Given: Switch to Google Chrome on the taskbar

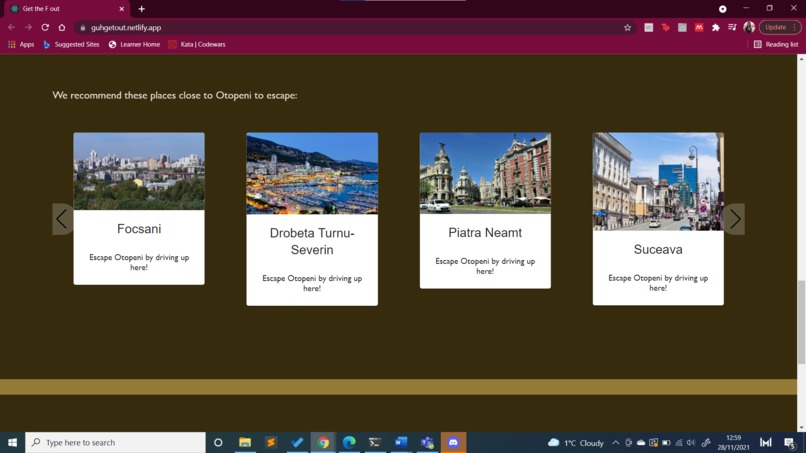Looking at the screenshot, I should 323,442.
